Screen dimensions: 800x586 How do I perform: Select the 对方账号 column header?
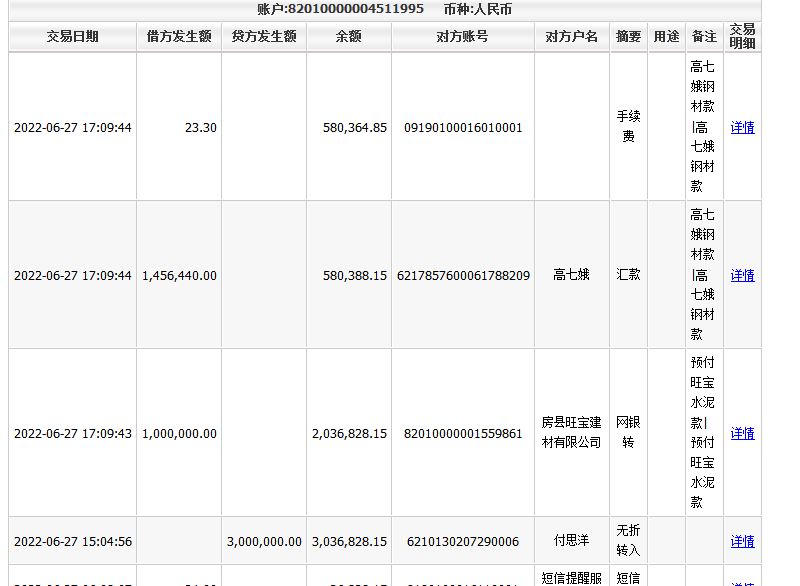click(x=463, y=37)
